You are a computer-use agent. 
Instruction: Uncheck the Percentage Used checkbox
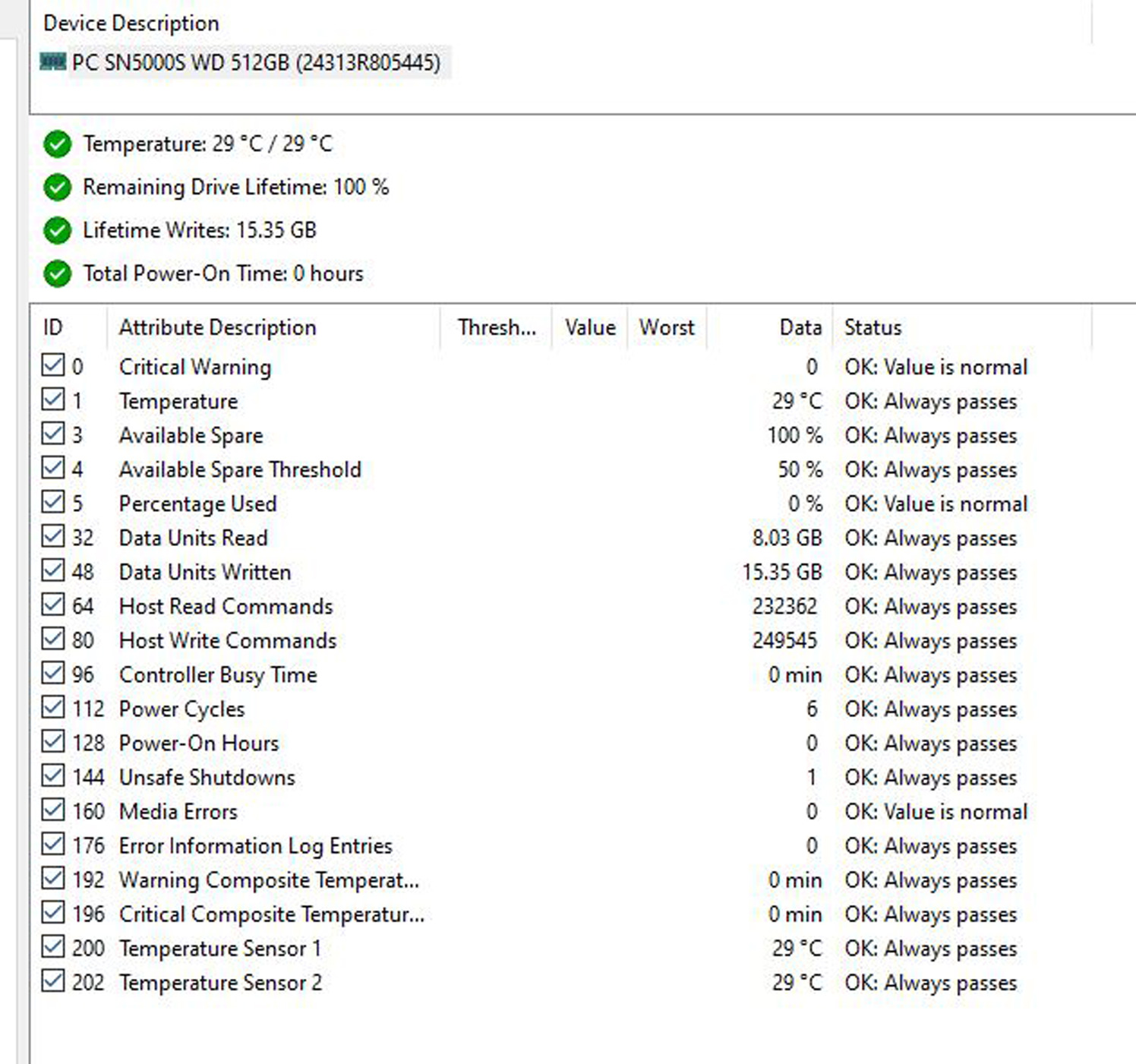click(53, 502)
